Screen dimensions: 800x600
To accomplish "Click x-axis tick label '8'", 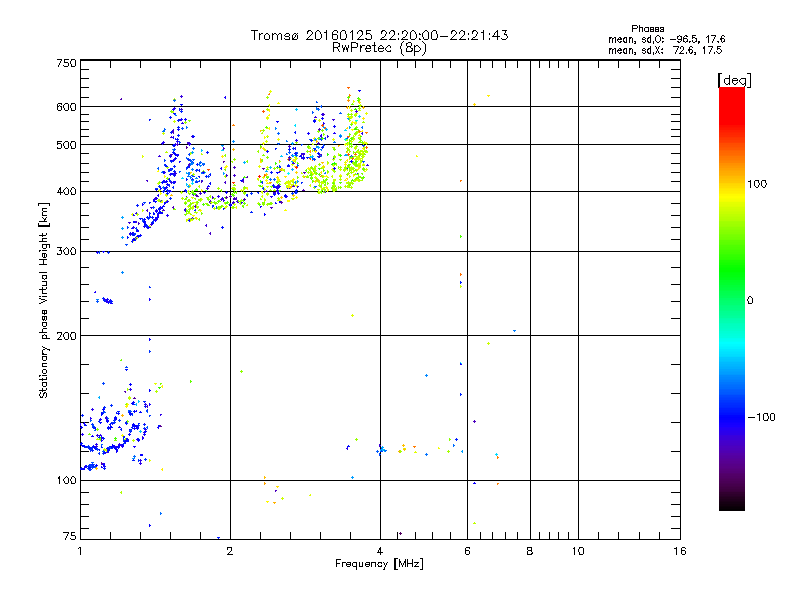I will point(530,551).
